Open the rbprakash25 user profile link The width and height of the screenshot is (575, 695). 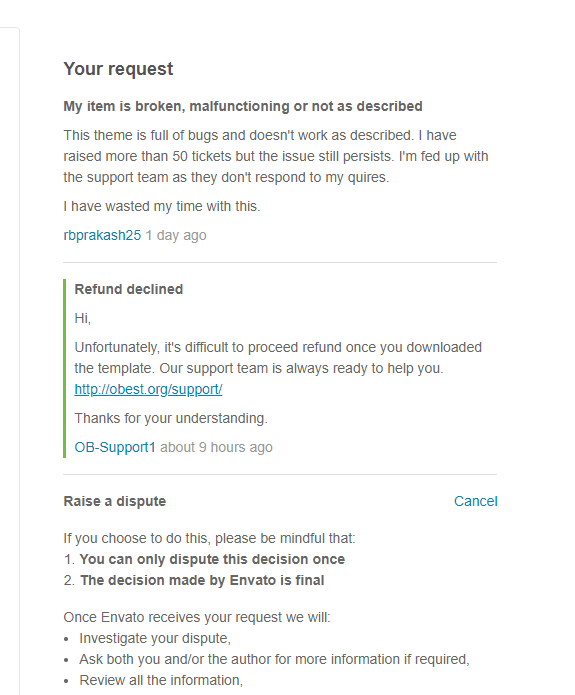click(102, 235)
